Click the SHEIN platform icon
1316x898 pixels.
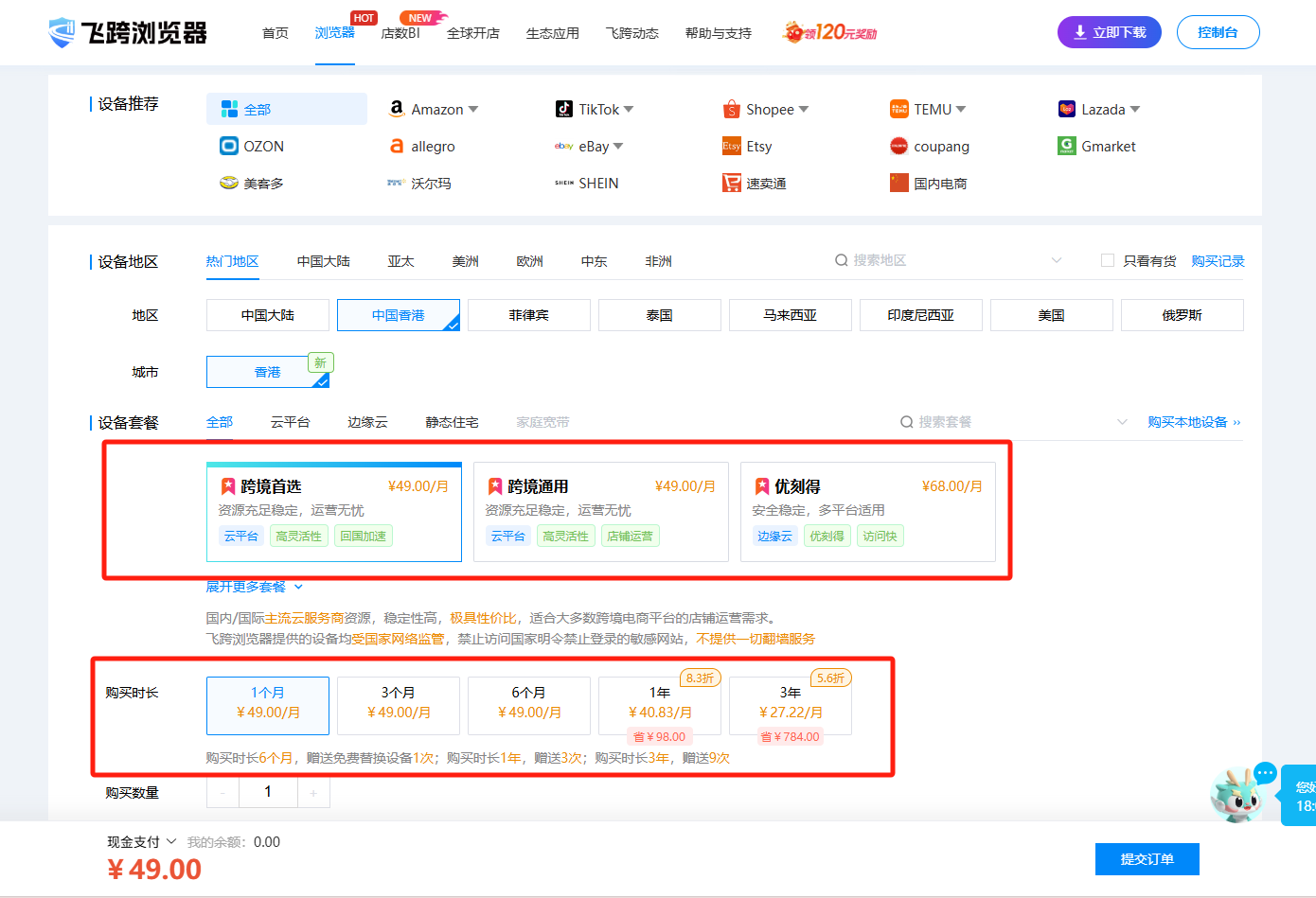coord(564,183)
